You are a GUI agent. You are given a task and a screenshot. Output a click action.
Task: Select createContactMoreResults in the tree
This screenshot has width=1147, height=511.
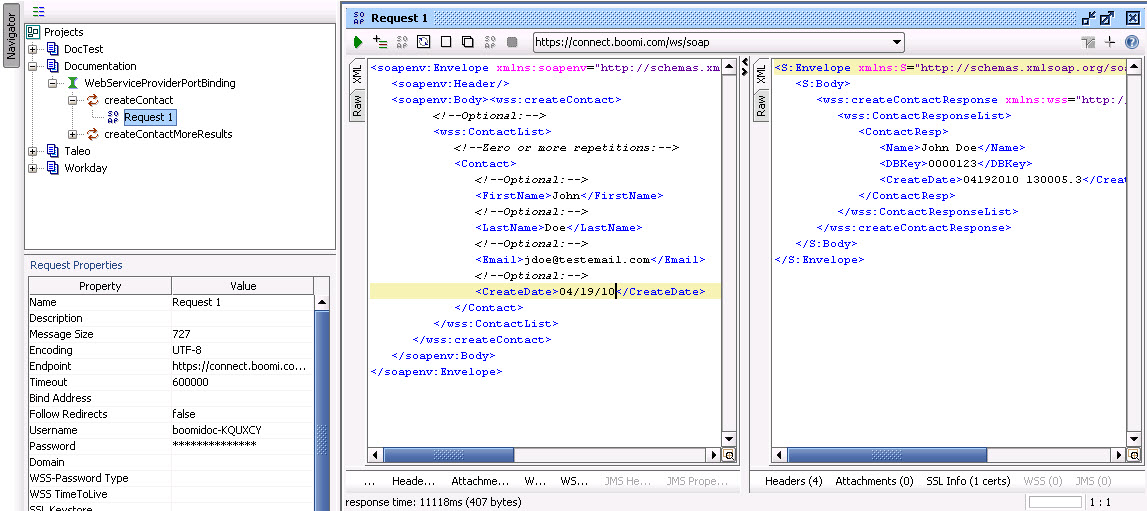coord(168,134)
